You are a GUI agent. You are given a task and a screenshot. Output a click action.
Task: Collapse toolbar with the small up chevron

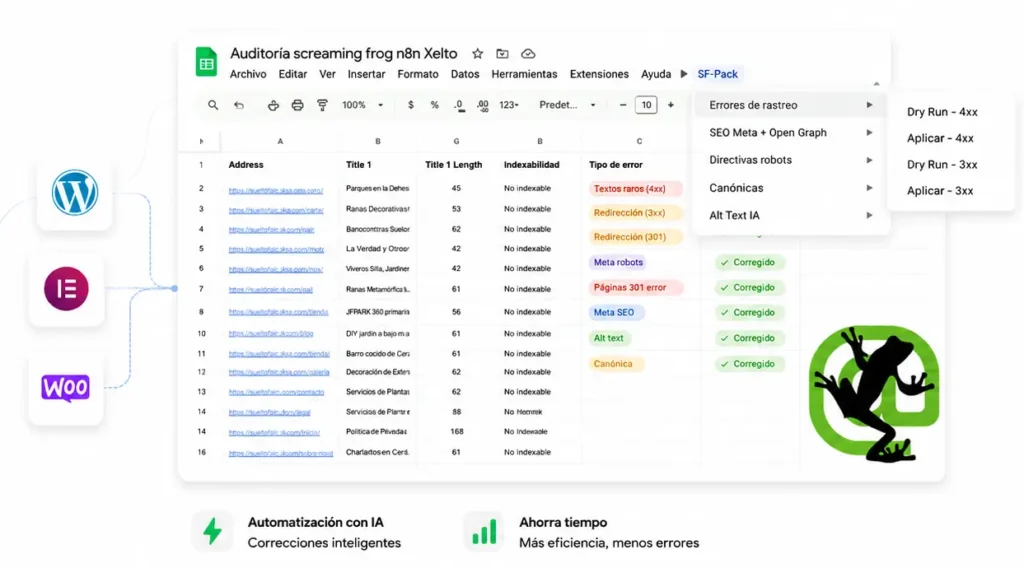point(876,84)
